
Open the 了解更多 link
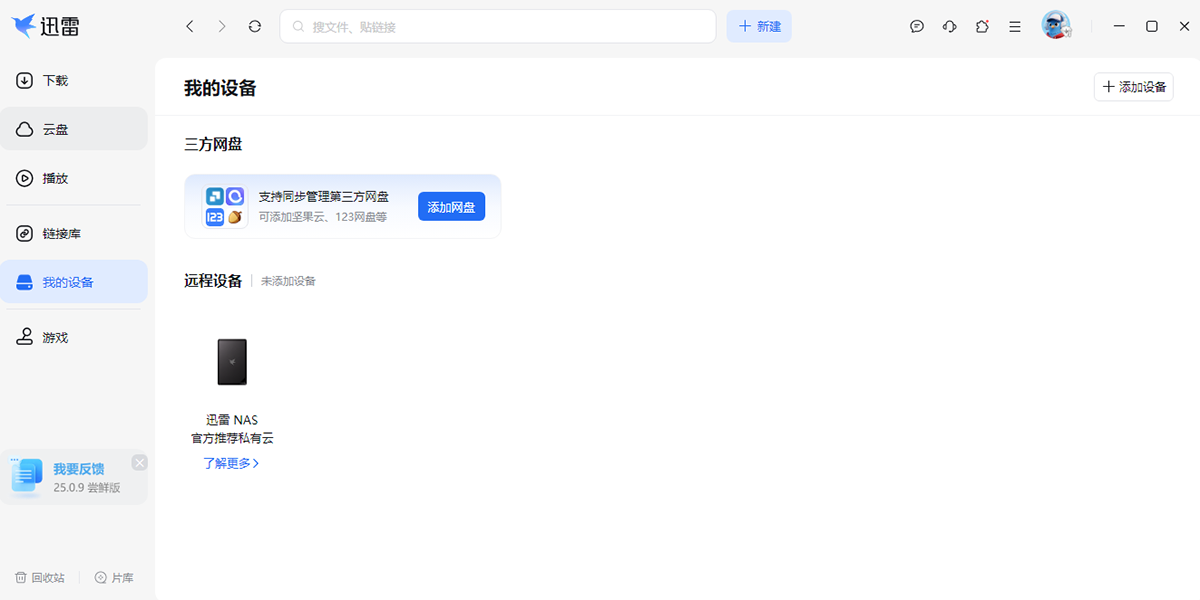pos(231,463)
